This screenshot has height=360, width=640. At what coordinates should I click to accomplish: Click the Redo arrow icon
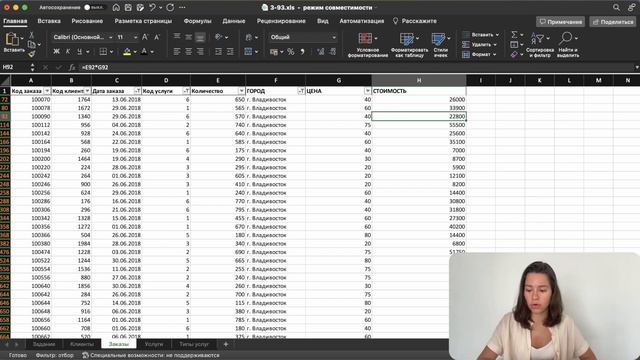[170, 7]
